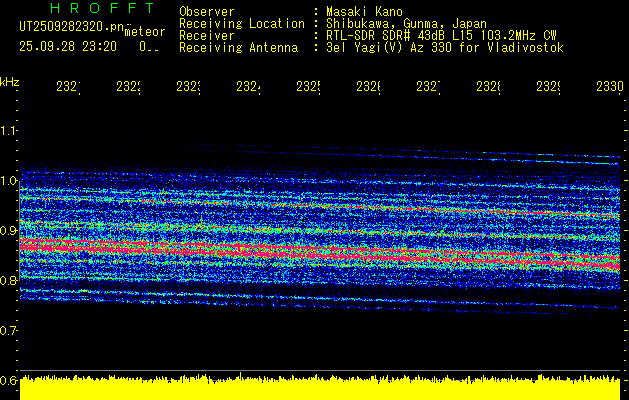
Task: Click the "Receiving Antenna" label
Action: [239, 48]
